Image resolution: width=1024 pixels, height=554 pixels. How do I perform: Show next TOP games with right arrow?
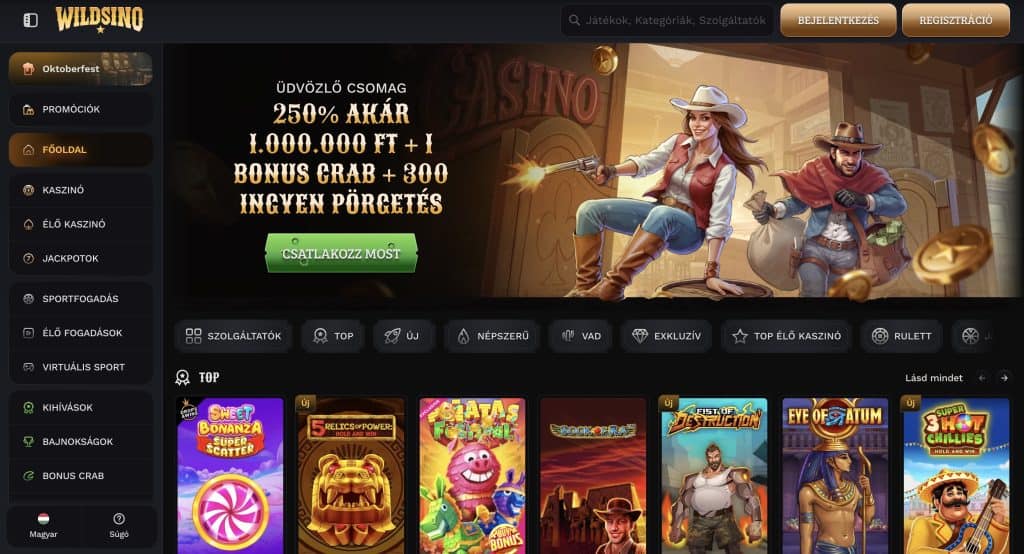[1004, 378]
